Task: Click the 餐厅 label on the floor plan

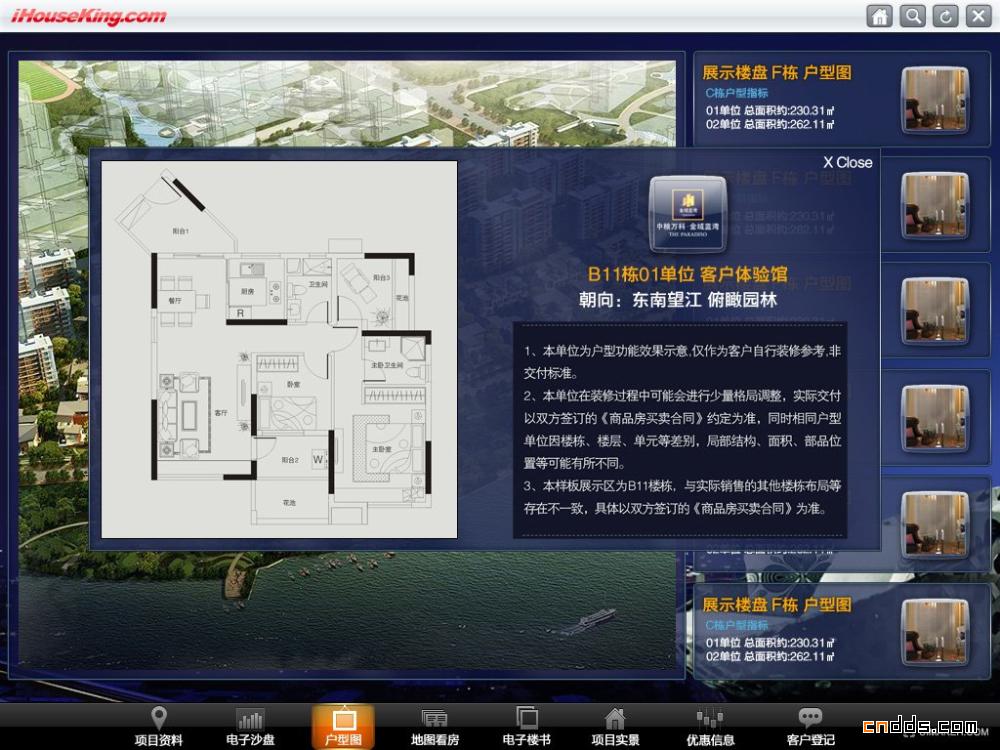Action: 175,300
